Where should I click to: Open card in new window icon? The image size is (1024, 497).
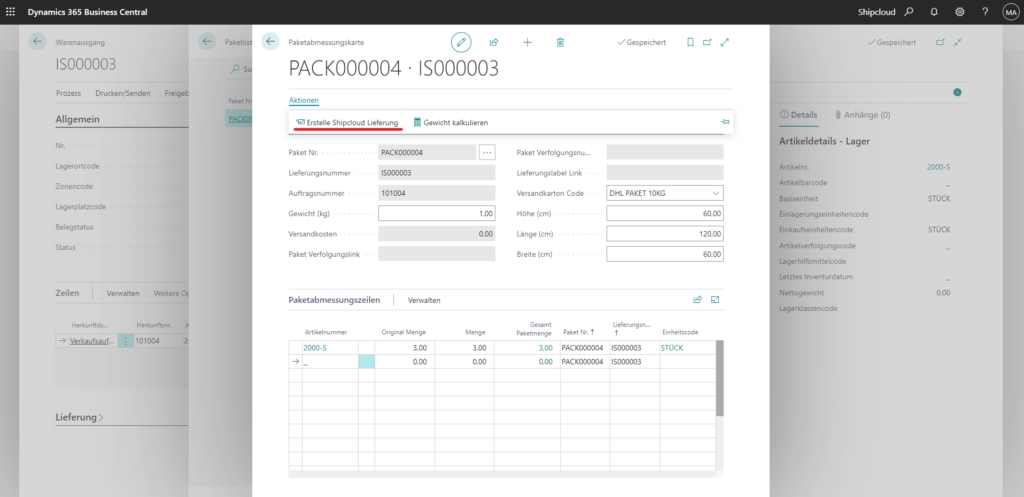tap(707, 42)
